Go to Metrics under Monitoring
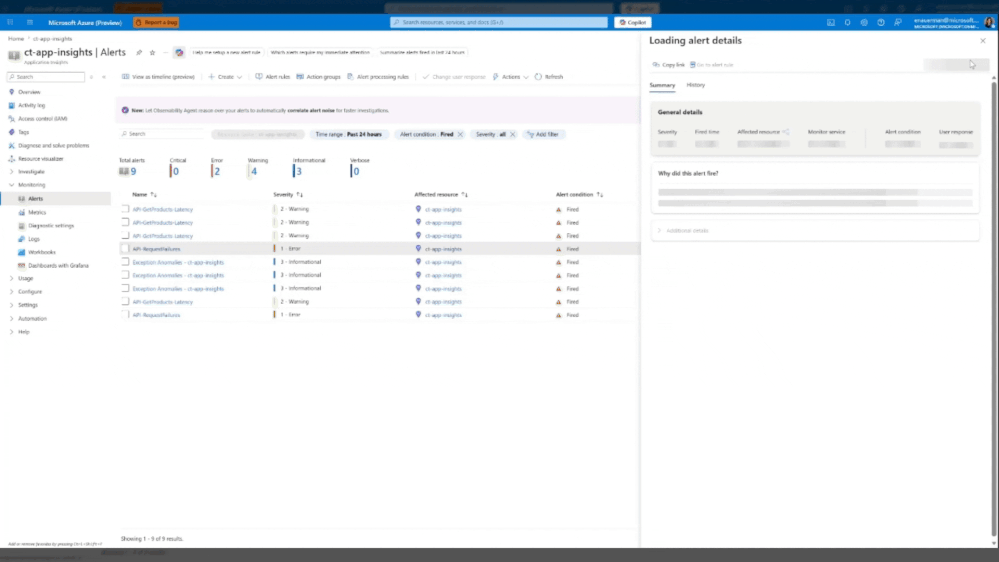This screenshot has height=562, width=999. pos(37,212)
